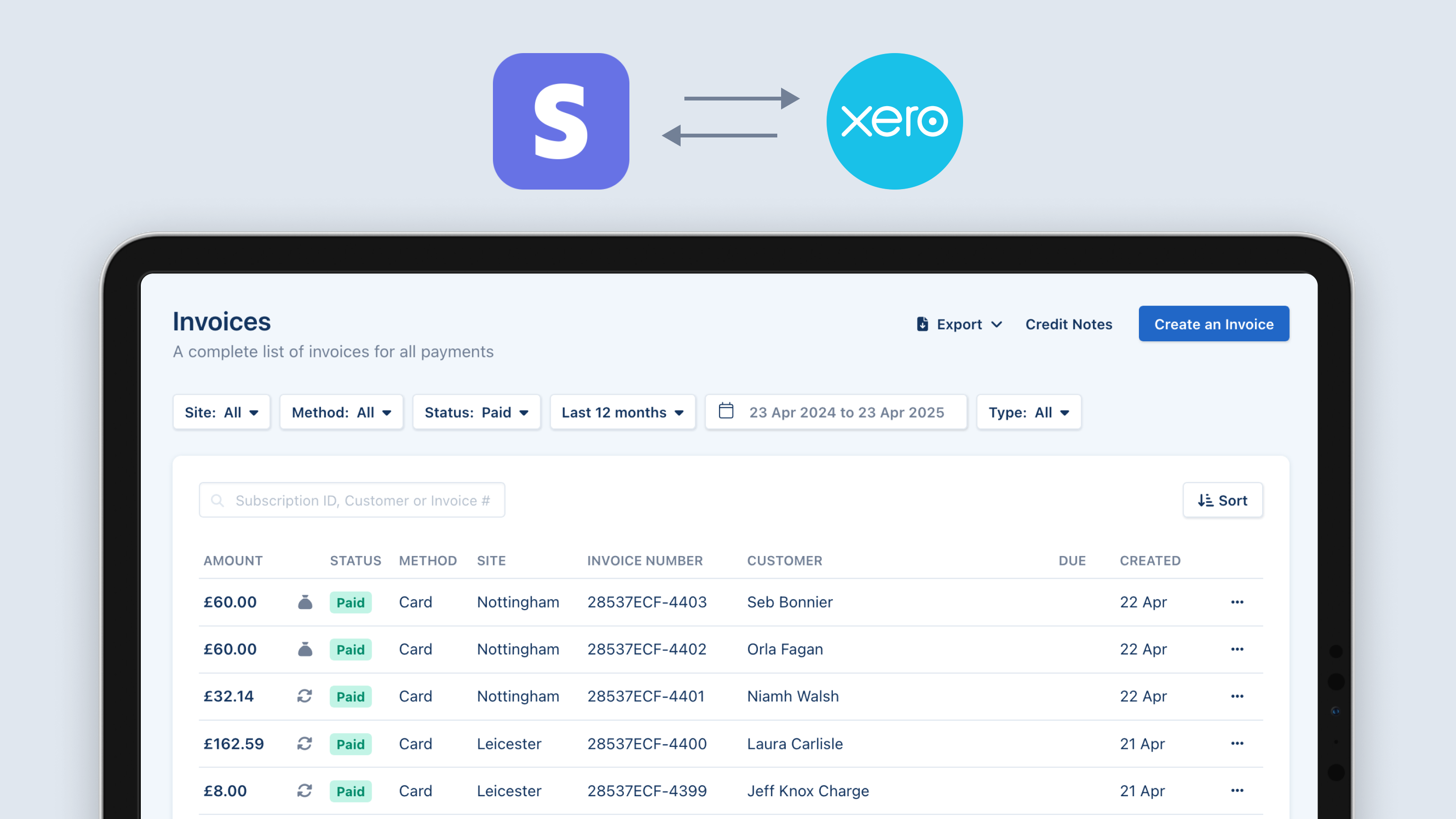Open the Method: All dropdown
1456x819 pixels.
341,412
